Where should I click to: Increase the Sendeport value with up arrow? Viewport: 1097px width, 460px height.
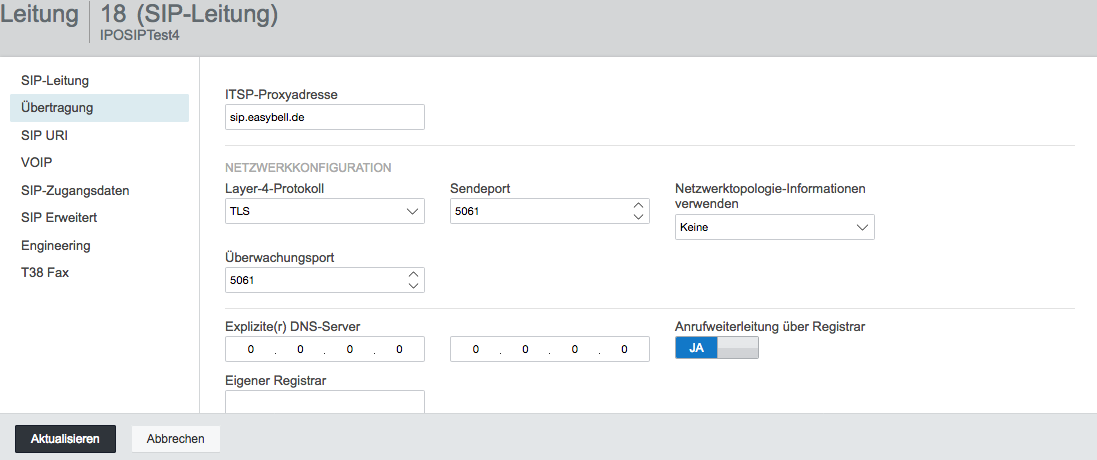coord(637,206)
